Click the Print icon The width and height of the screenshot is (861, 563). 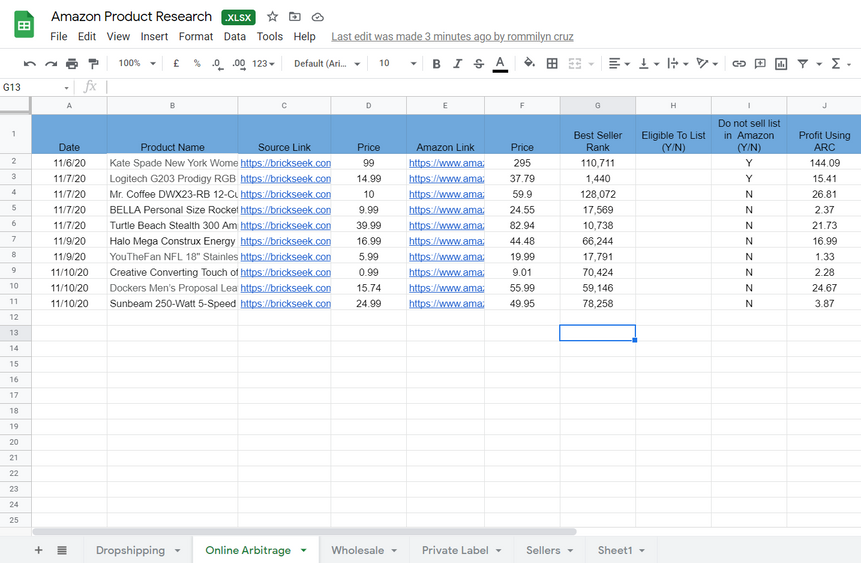click(x=72, y=64)
